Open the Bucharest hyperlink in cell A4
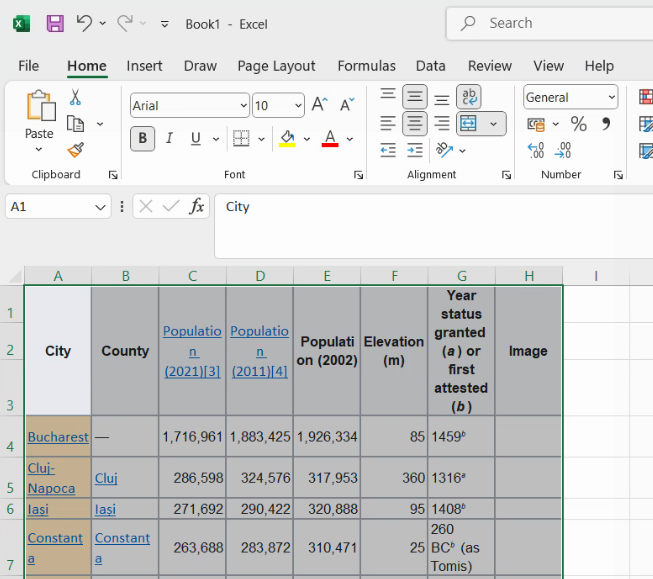This screenshot has height=579, width=653. [57, 437]
